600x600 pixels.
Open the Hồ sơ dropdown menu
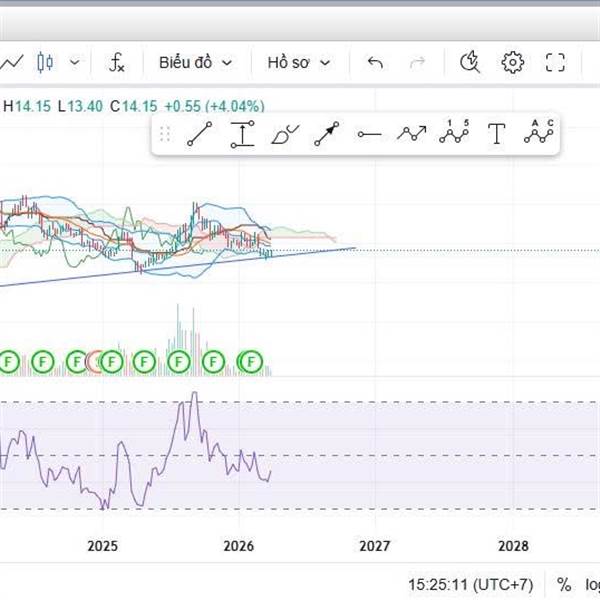298,63
